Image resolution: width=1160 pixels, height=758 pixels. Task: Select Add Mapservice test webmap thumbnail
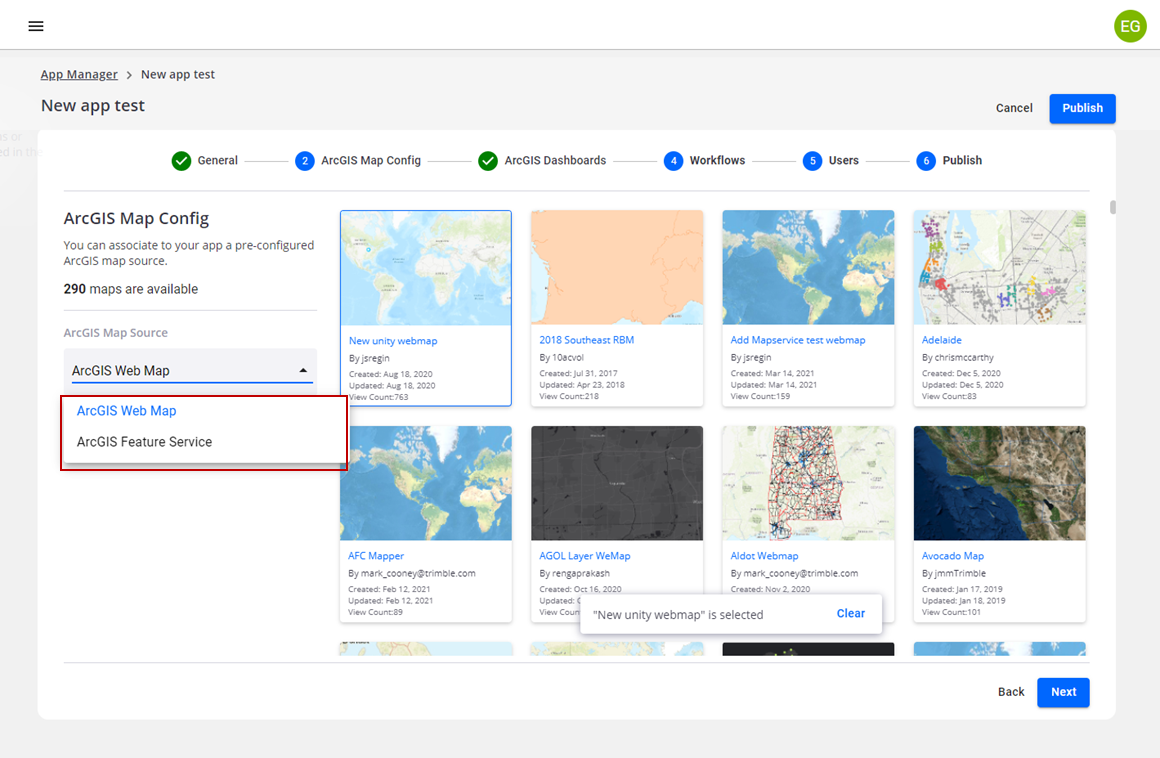808,268
